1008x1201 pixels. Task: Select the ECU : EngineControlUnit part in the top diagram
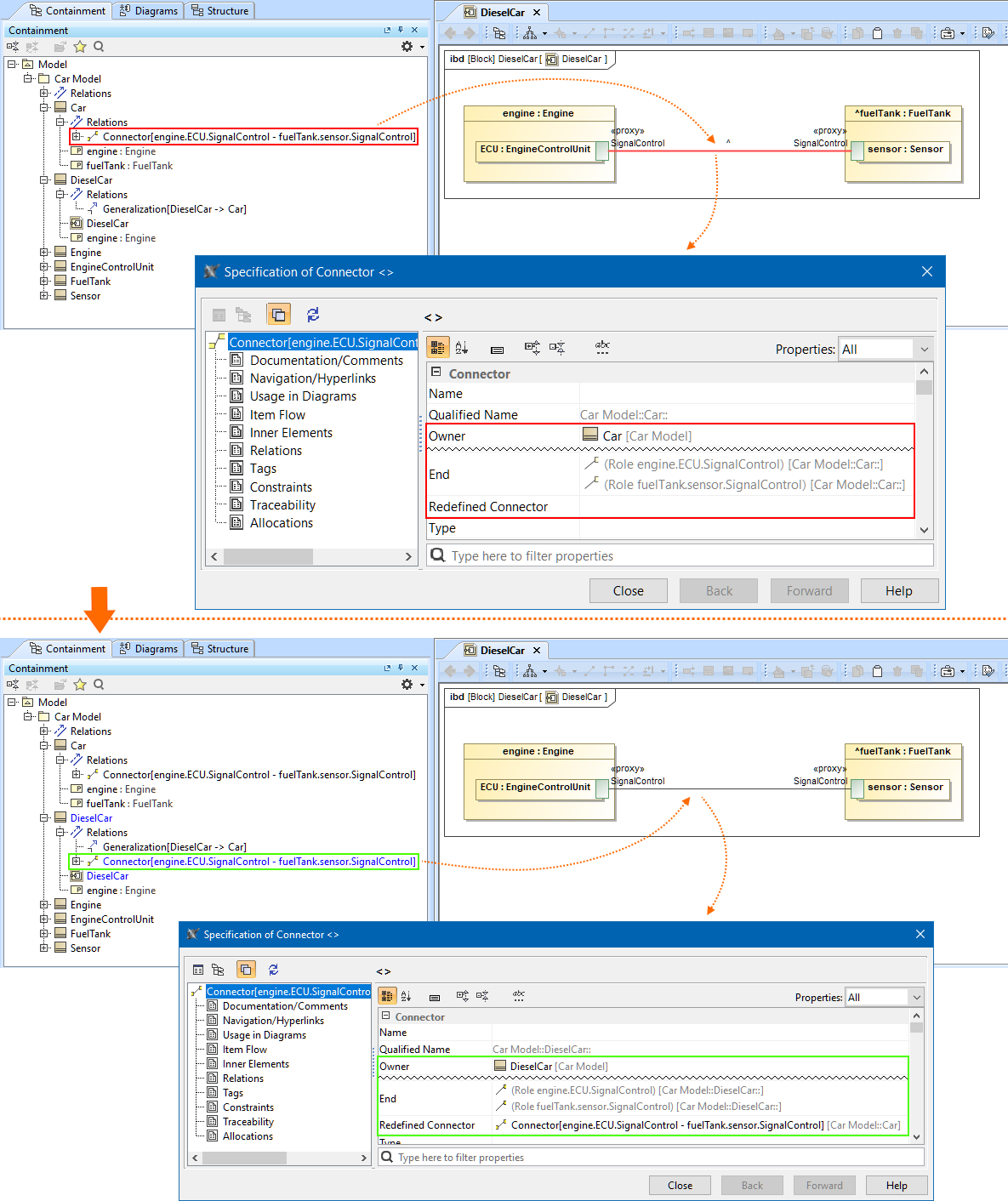tap(535, 150)
